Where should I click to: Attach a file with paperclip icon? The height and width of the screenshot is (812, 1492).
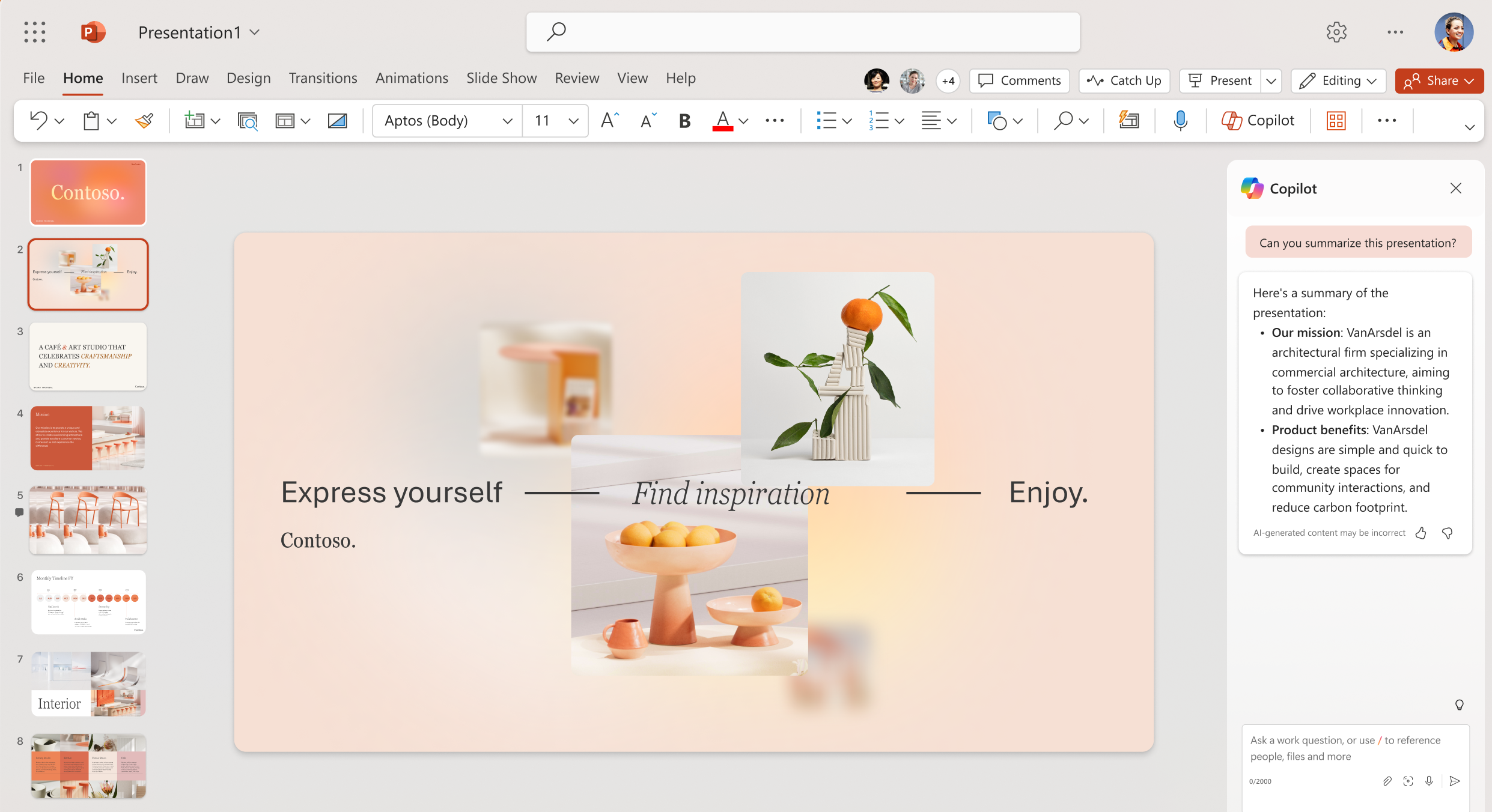tap(1387, 781)
